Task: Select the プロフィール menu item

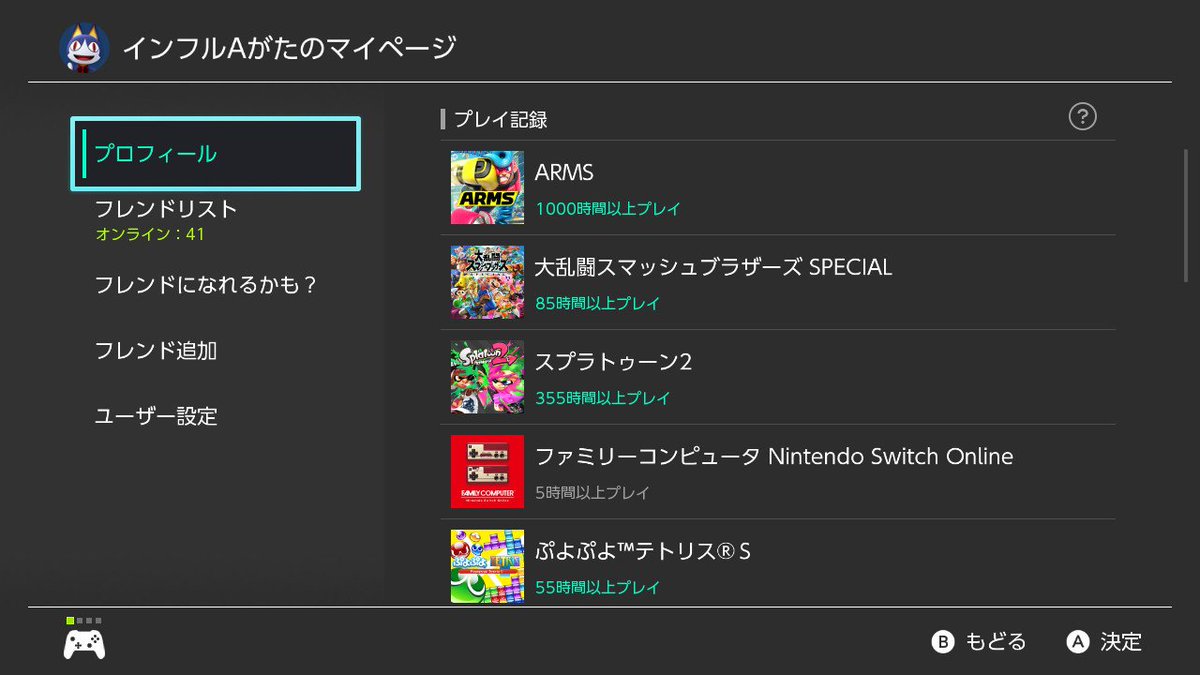Action: tap(216, 154)
